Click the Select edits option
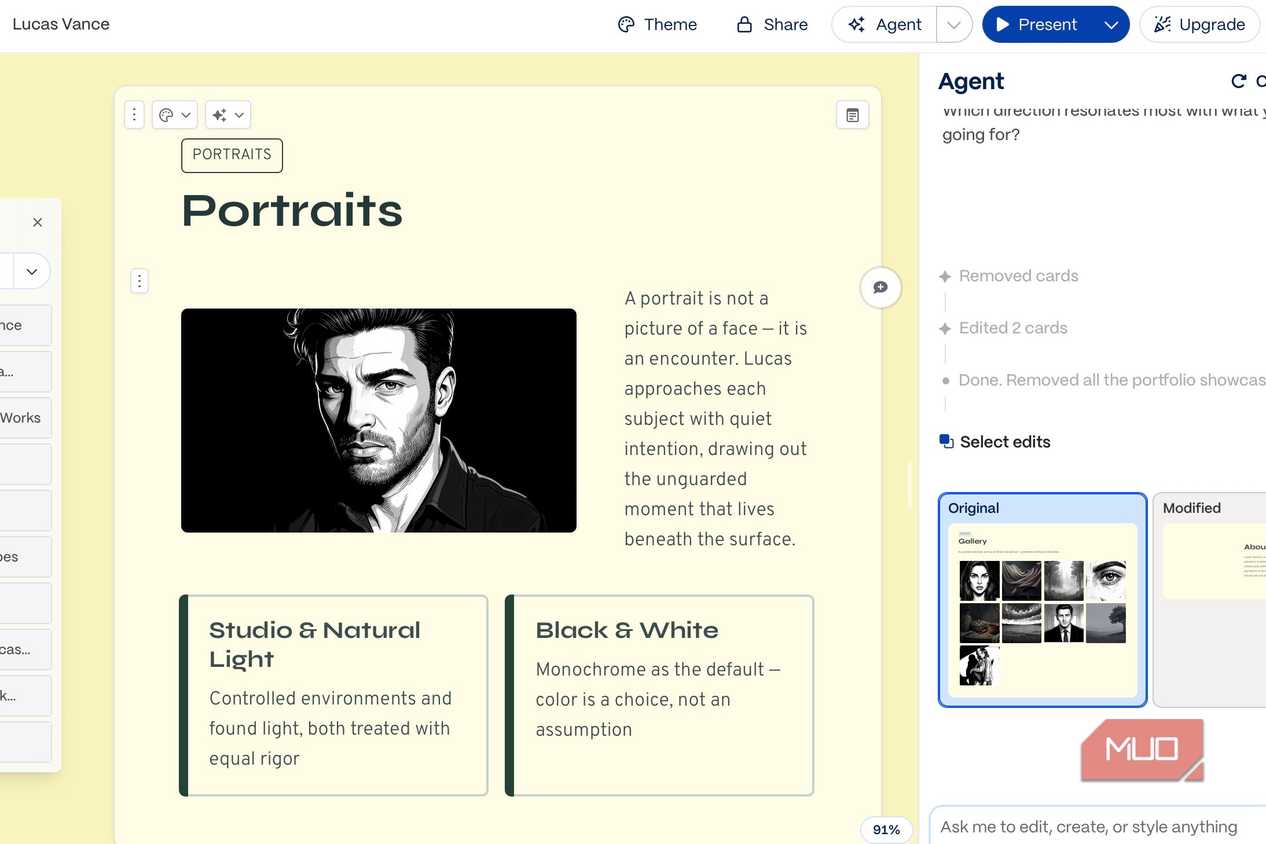 click(x=995, y=442)
